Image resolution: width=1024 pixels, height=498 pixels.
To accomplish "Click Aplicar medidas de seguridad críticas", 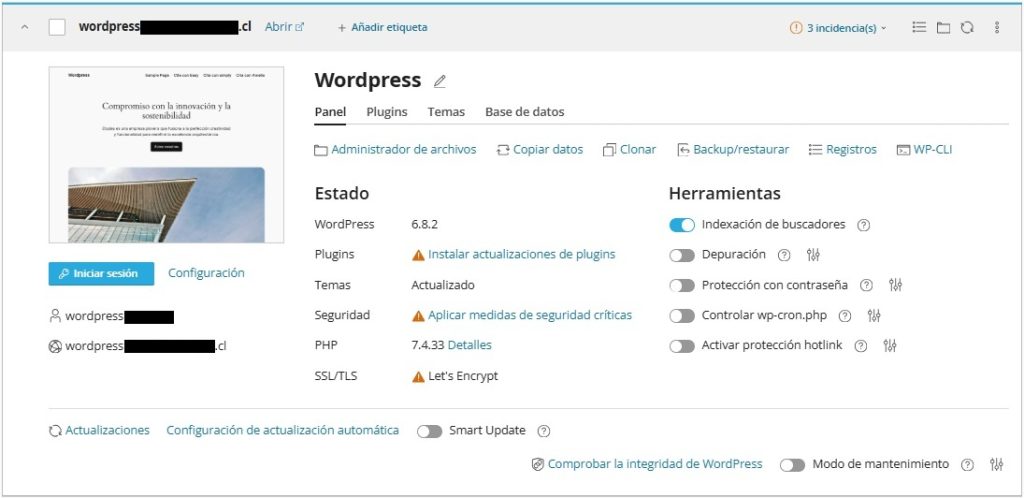I will [x=530, y=315].
